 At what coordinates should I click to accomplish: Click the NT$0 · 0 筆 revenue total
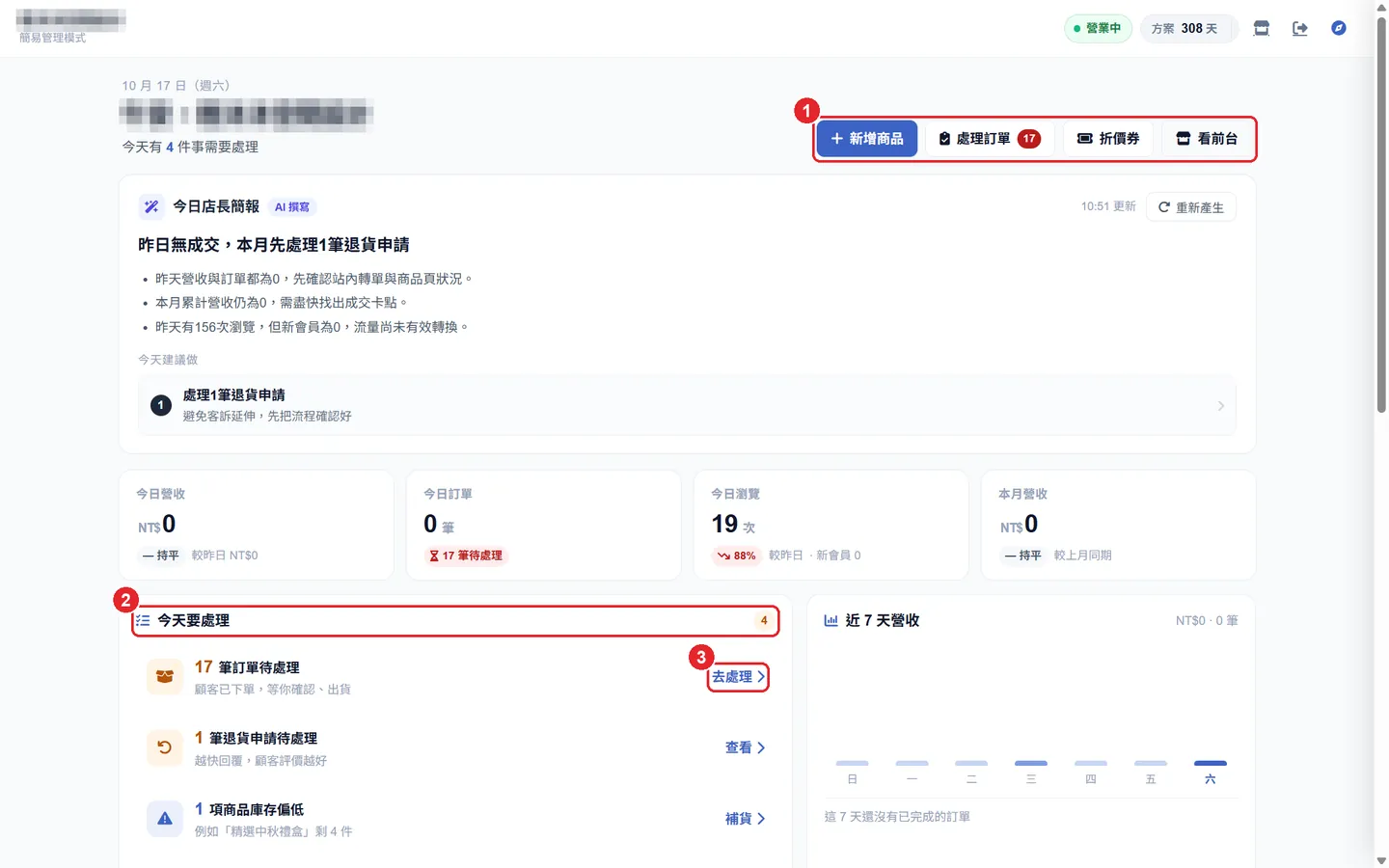click(1207, 621)
